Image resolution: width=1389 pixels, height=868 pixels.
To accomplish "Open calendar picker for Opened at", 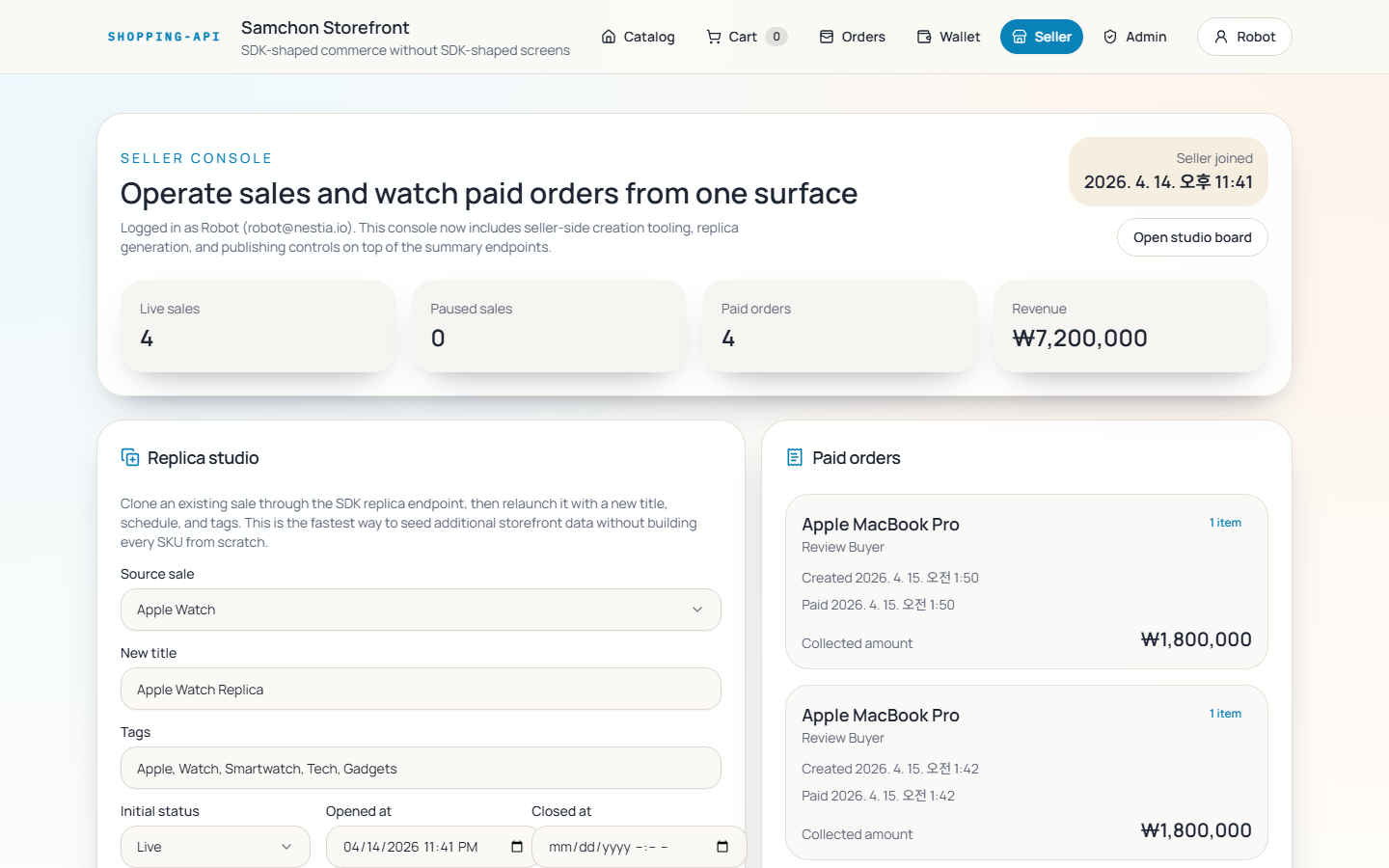I will coord(517,847).
